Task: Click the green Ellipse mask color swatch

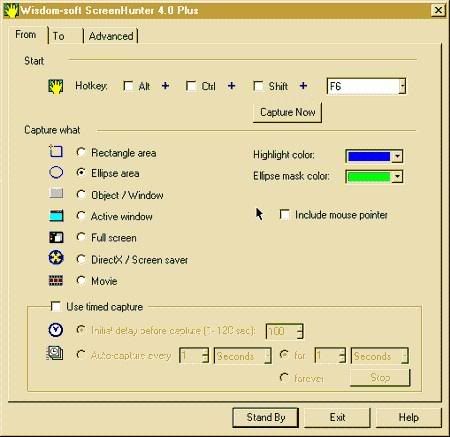Action: point(369,177)
